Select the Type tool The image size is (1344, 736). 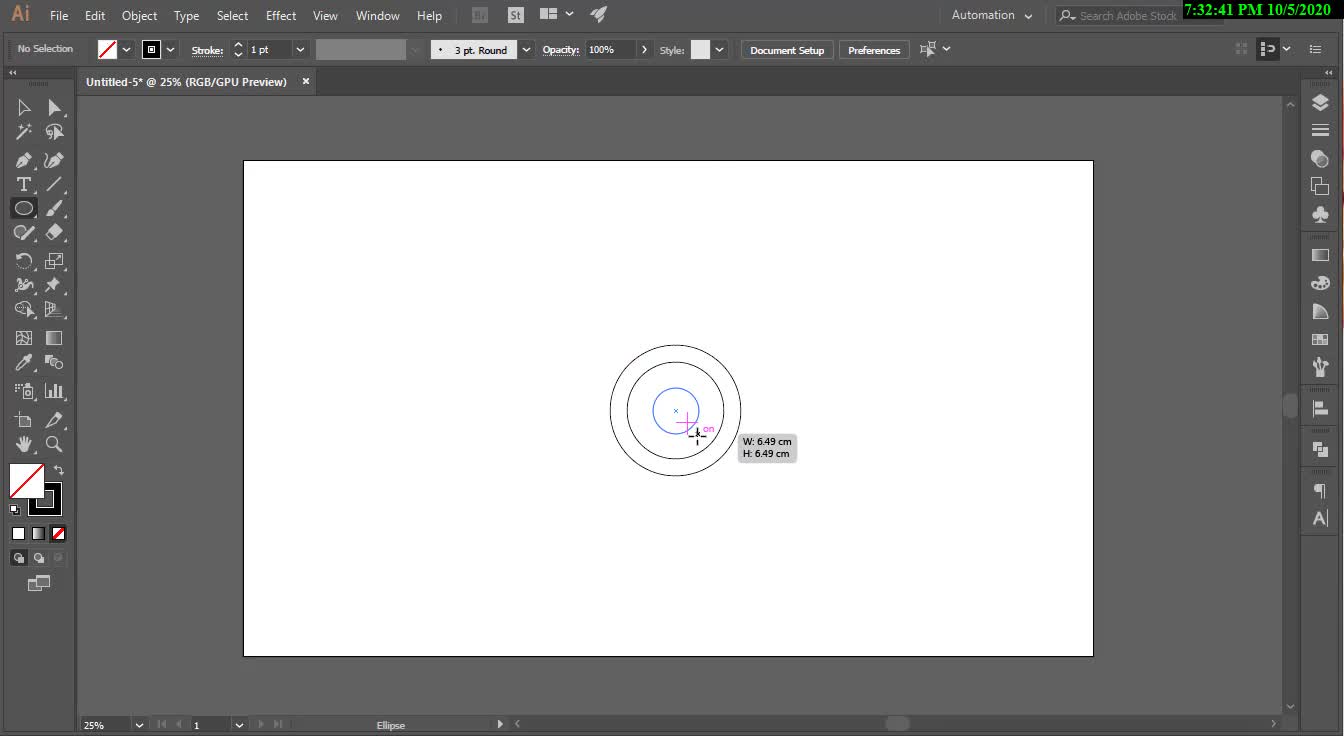point(23,185)
